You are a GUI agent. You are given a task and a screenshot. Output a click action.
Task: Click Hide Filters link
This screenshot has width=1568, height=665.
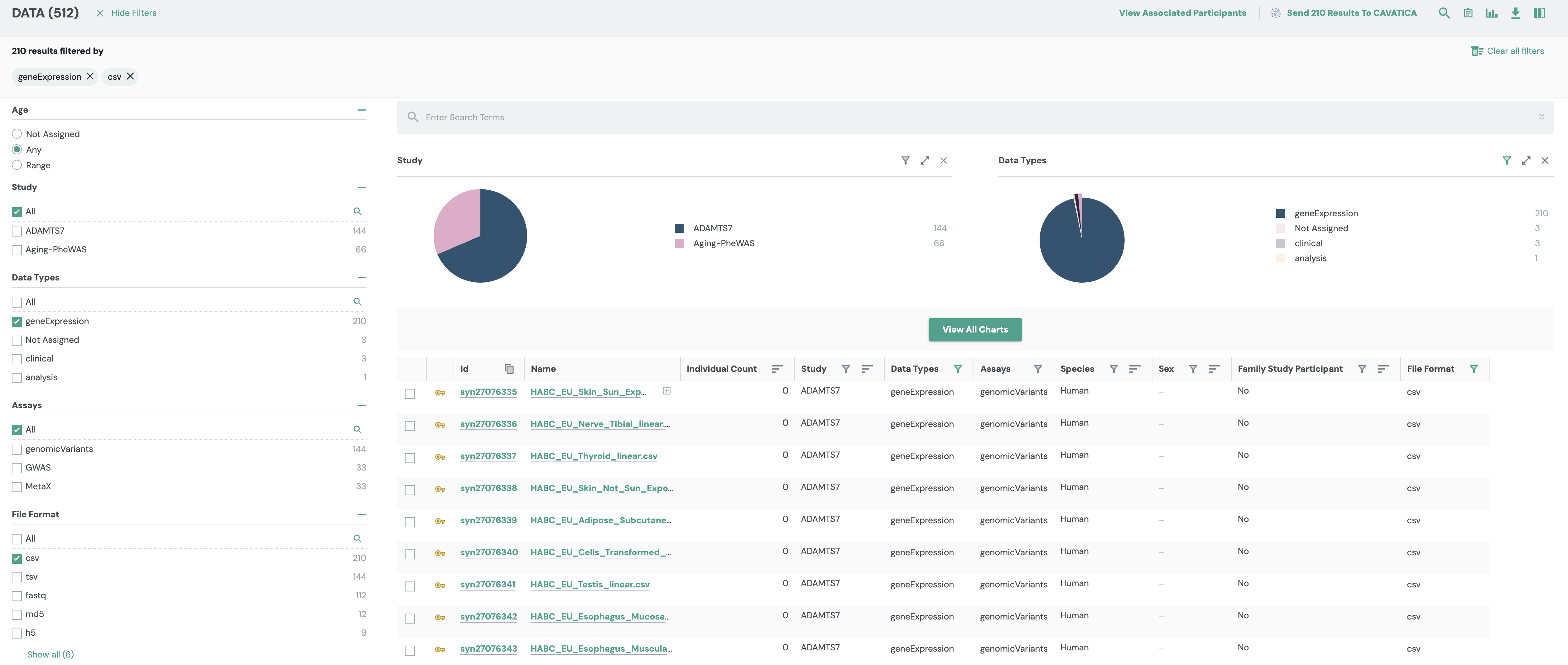(126, 13)
